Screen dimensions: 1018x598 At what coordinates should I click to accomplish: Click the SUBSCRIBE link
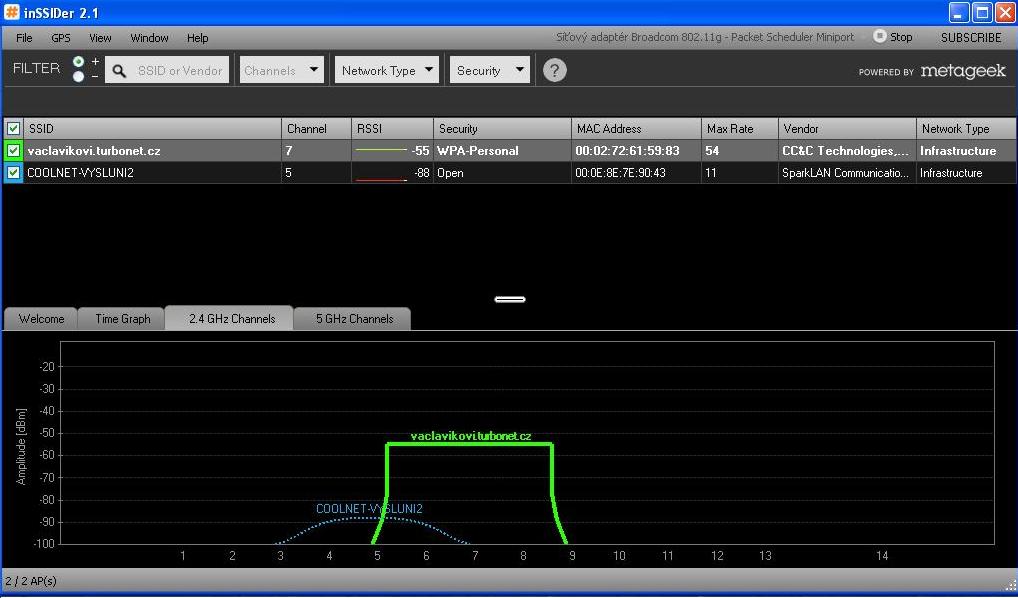pos(971,38)
